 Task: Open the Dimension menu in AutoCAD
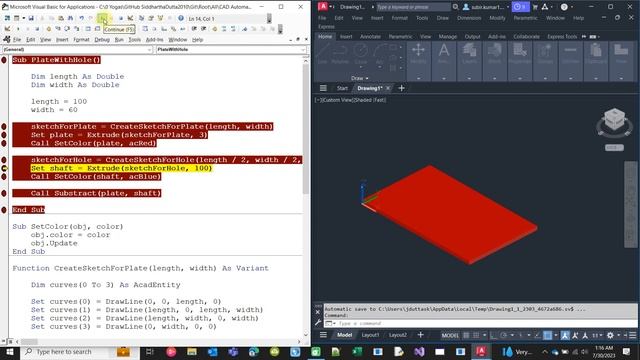pos(469,18)
